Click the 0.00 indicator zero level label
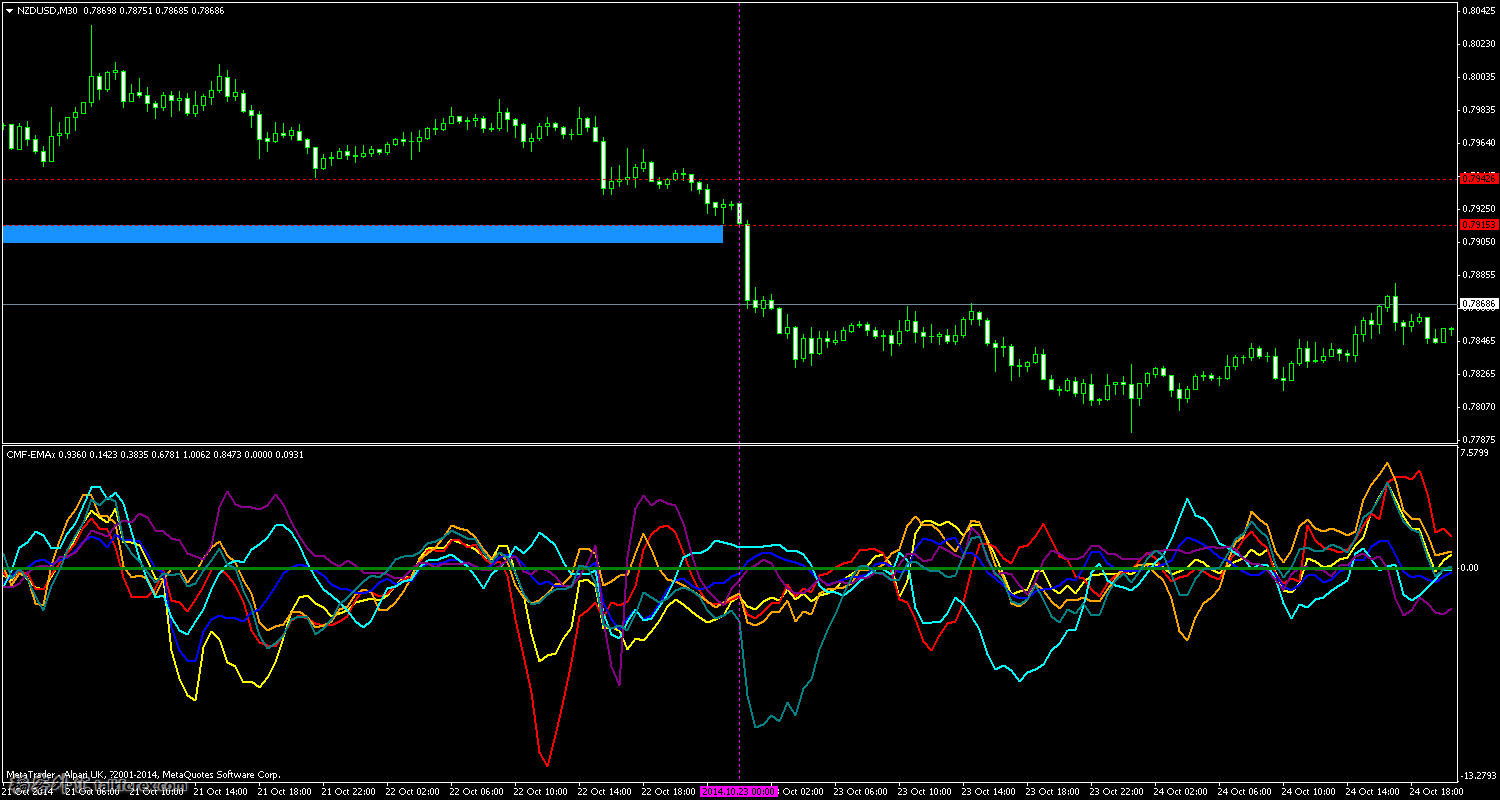This screenshot has height=800, width=1500. pos(1470,568)
